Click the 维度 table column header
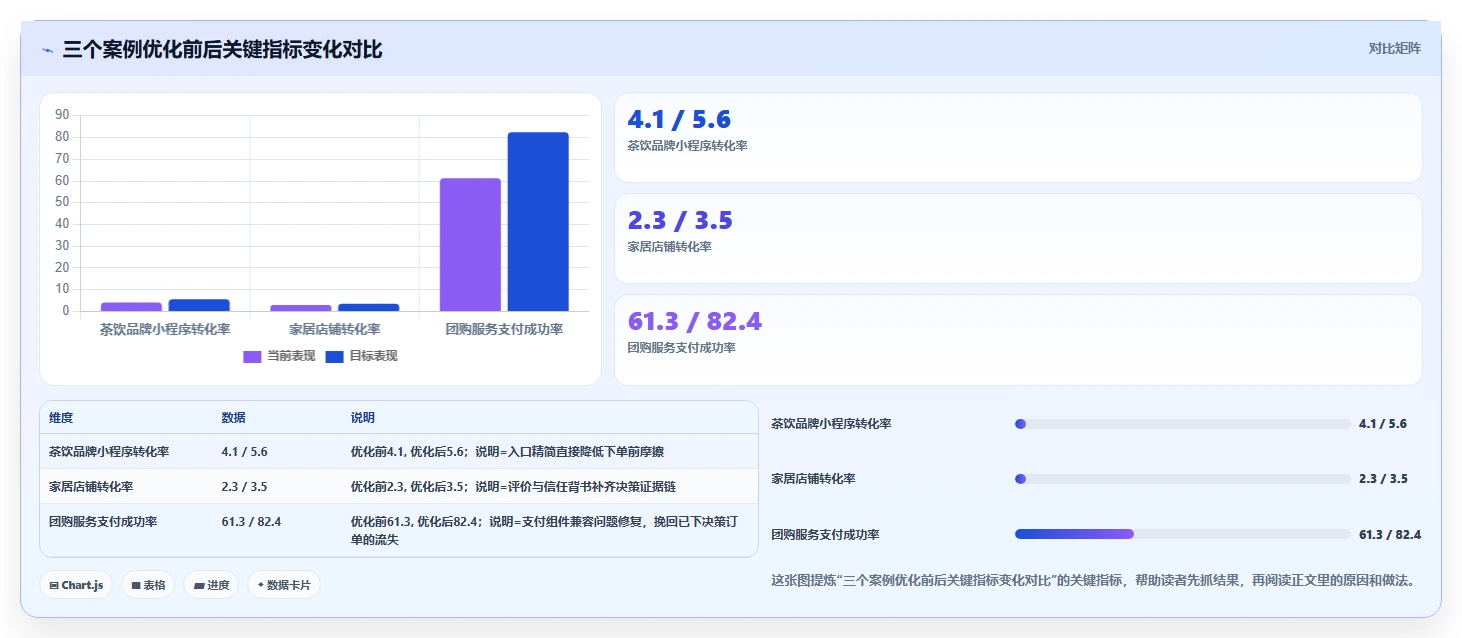The width and height of the screenshot is (1462, 638). 61,418
